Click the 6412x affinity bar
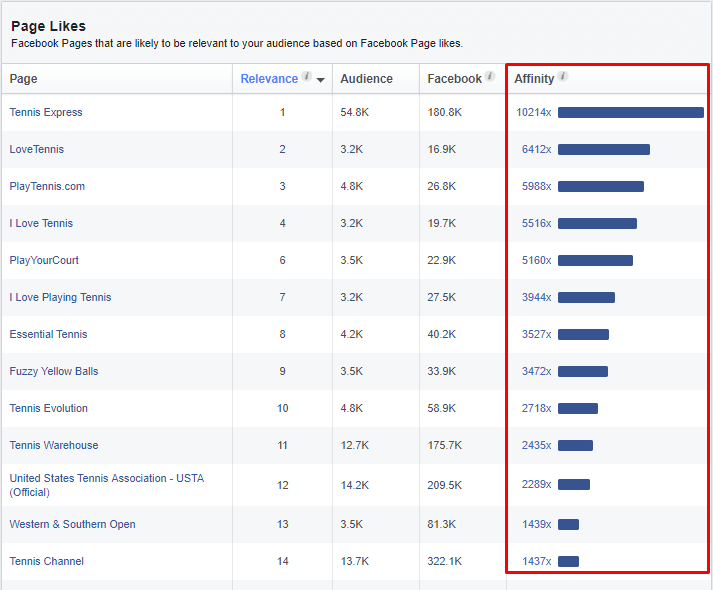Viewport: 713px width, 590px height. (x=604, y=149)
